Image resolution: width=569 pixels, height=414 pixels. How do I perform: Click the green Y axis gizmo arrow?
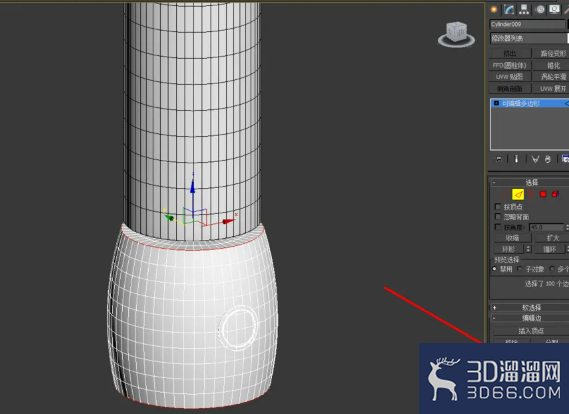coord(168,217)
